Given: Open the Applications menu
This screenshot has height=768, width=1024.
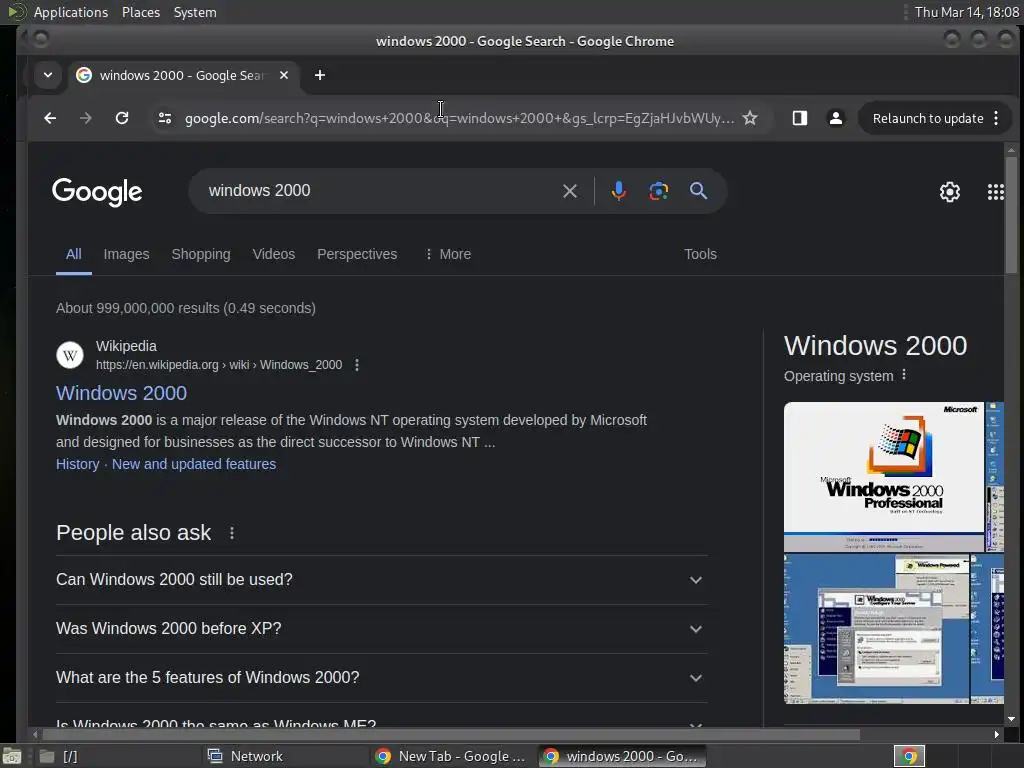Looking at the screenshot, I should (x=71, y=12).
